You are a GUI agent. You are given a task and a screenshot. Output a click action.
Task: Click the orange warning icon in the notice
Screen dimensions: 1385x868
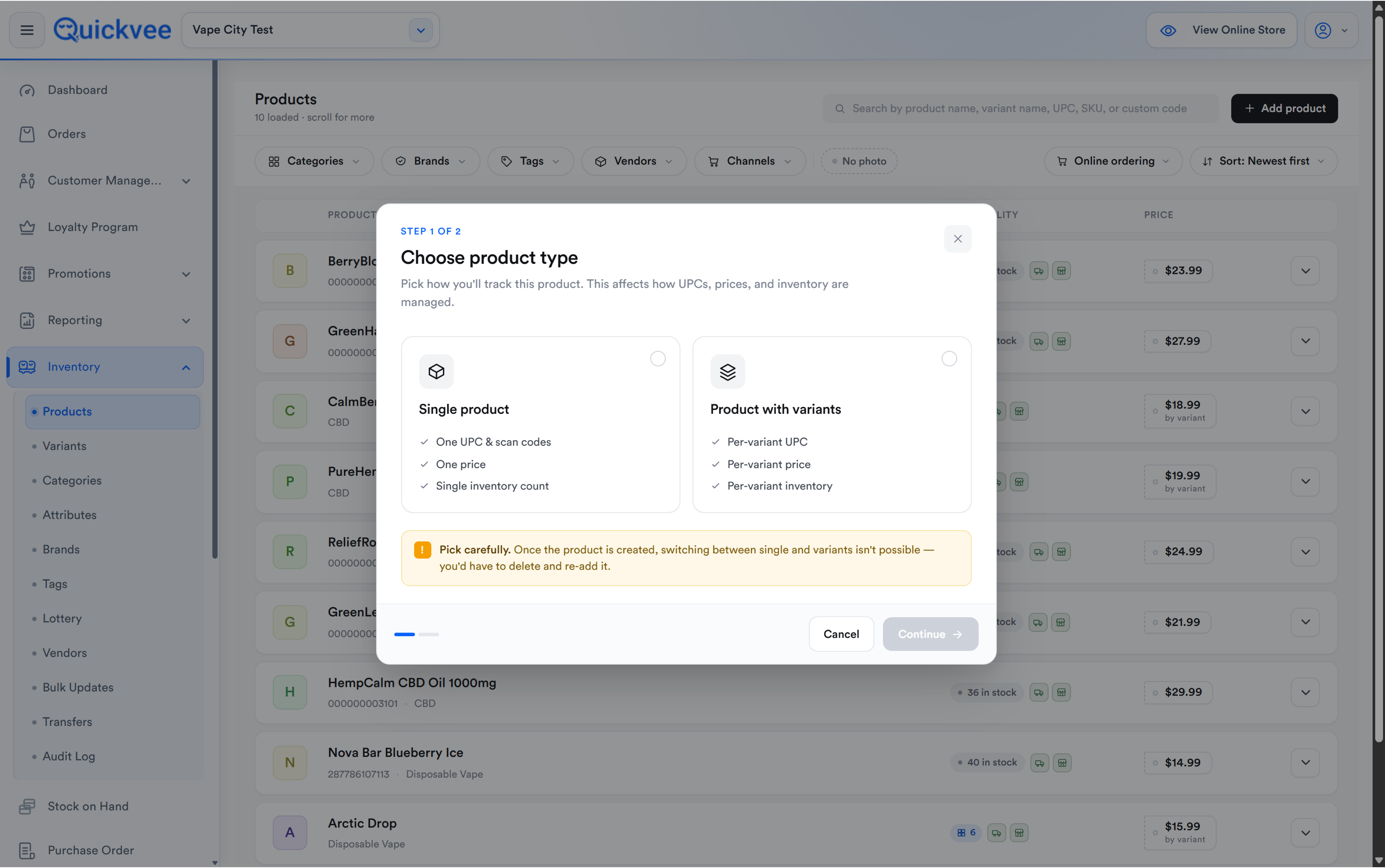(423, 550)
